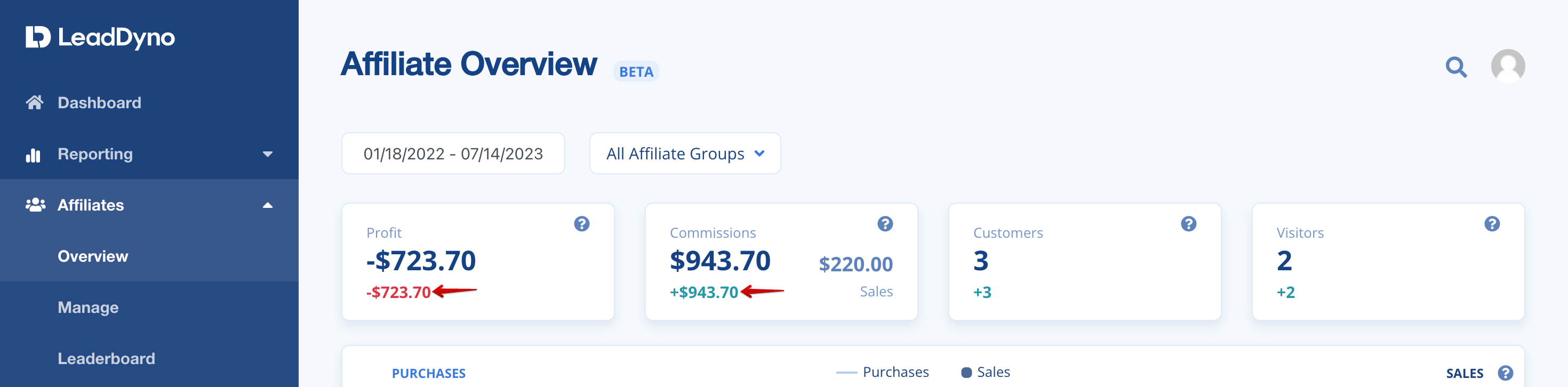Click the LeadDyno logo
The height and width of the screenshot is (387, 1568).
pyautogui.click(x=100, y=37)
